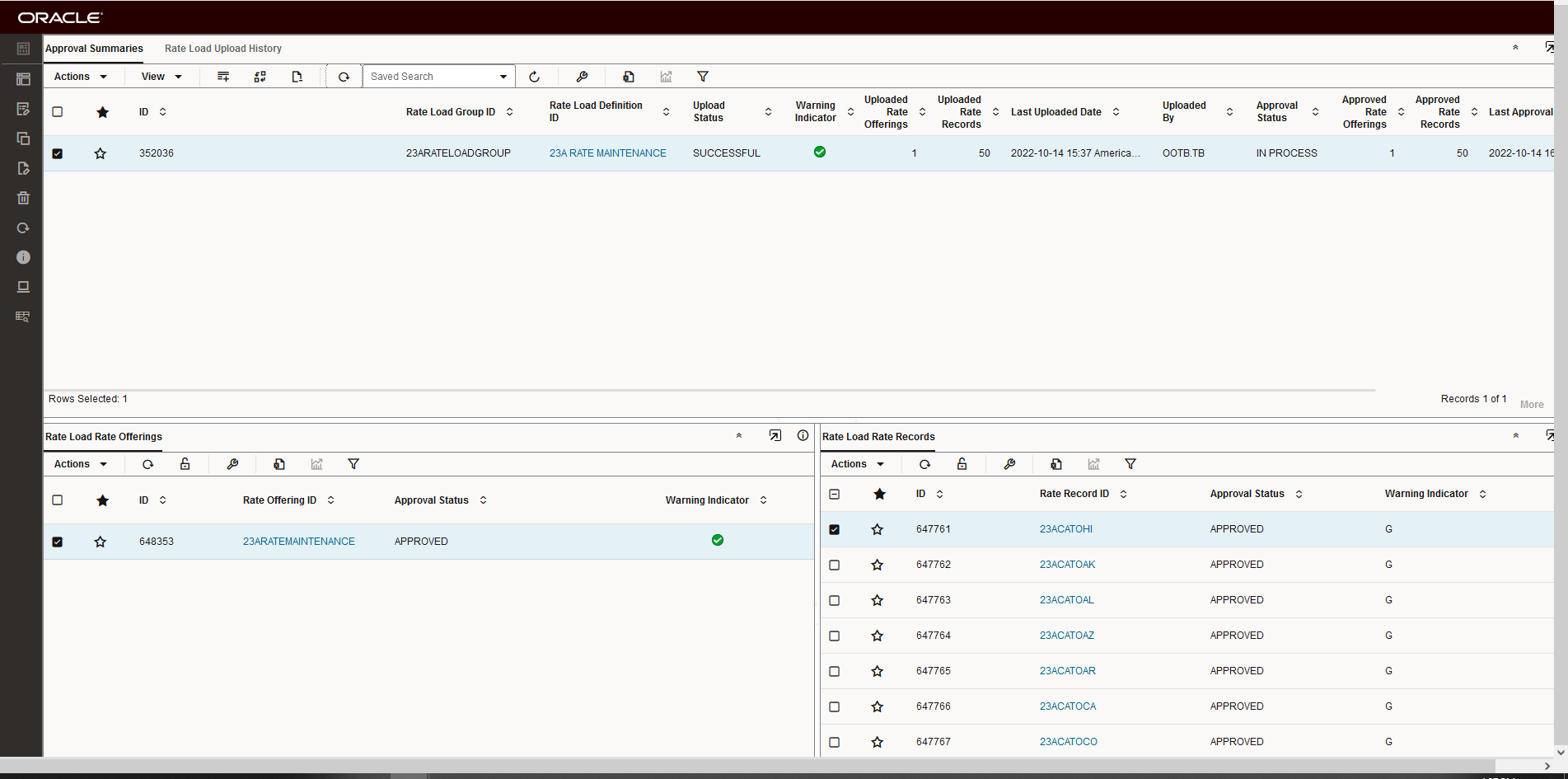Open the Saved Search combo box
The image size is (1568, 779).
click(439, 77)
